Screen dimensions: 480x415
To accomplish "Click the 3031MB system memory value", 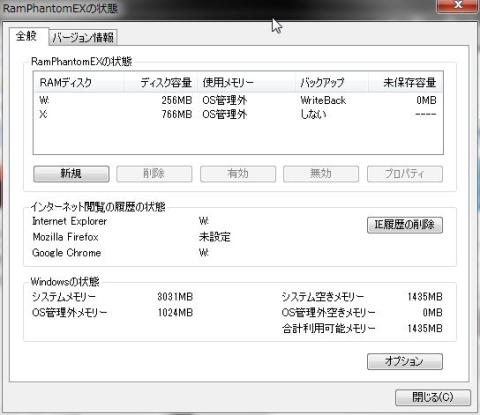I will point(175,296).
